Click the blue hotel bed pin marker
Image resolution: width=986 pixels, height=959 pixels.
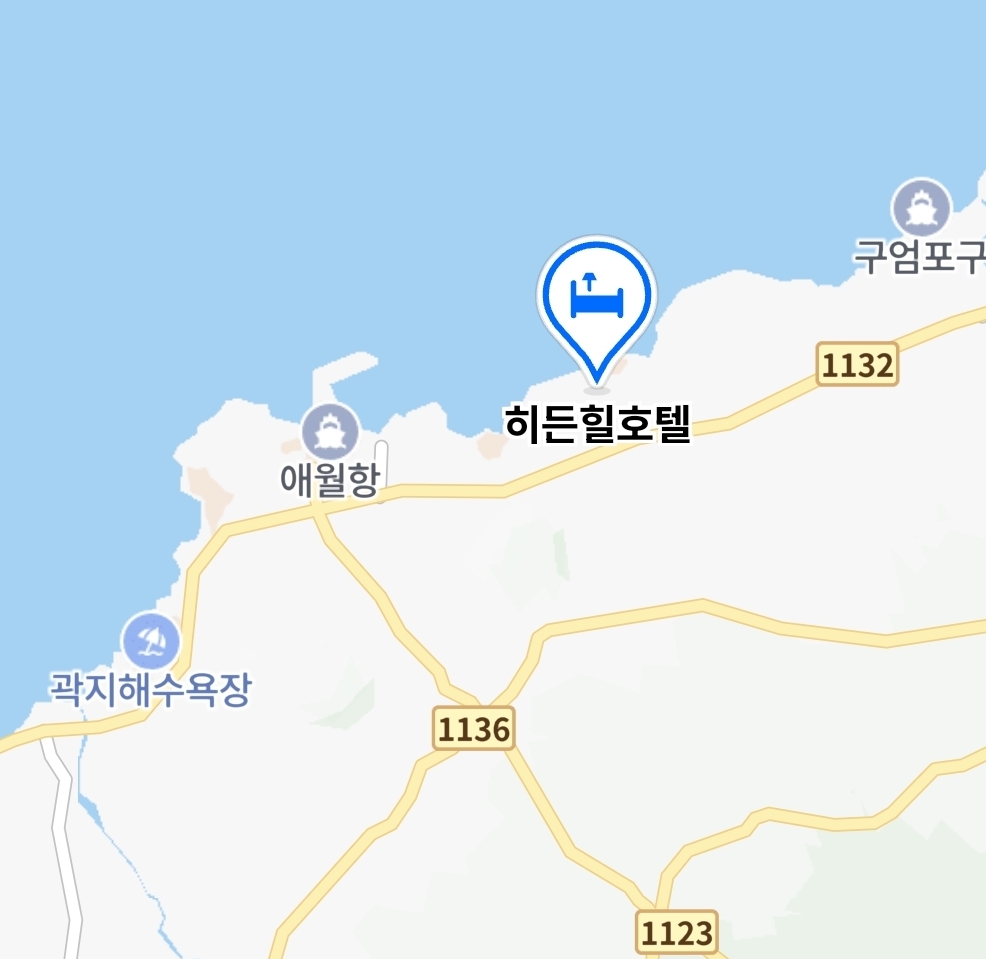(x=596, y=309)
